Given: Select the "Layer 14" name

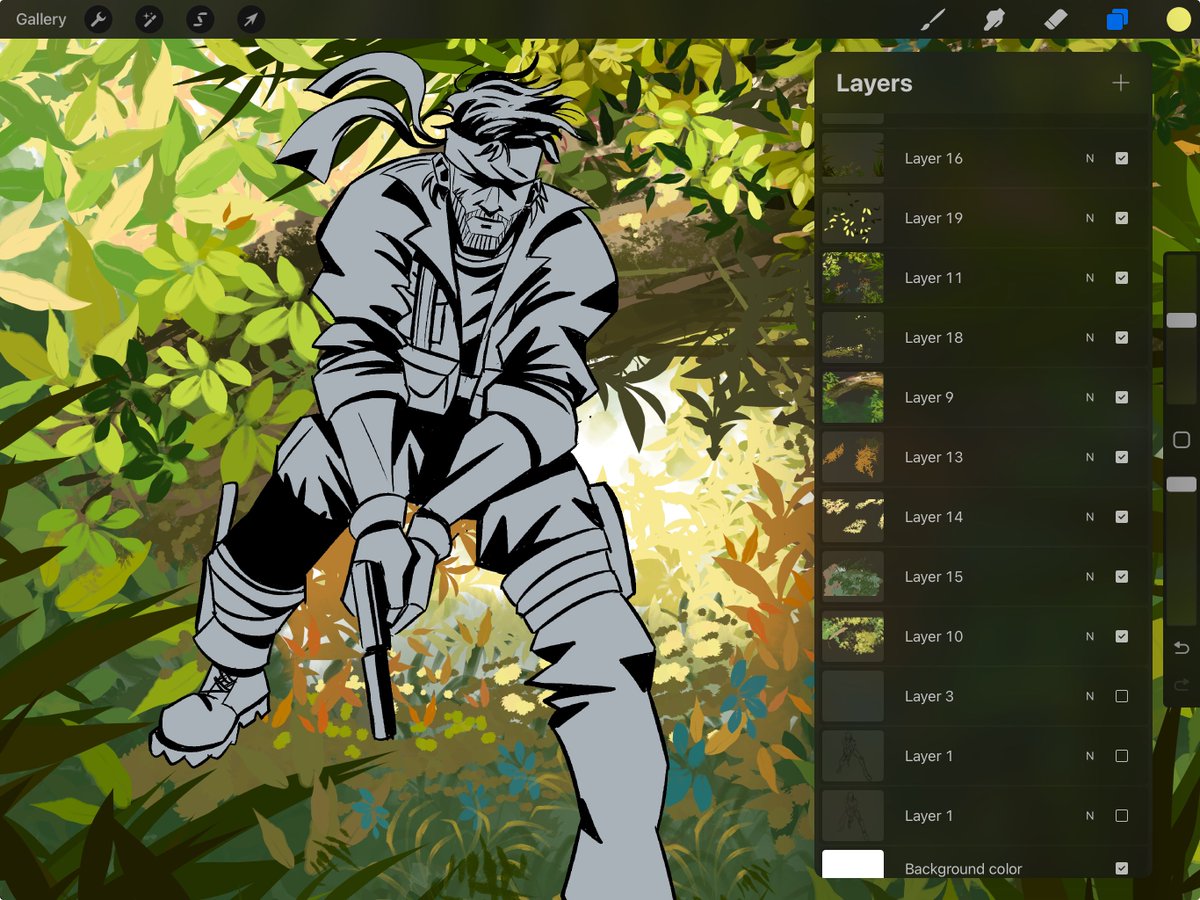Looking at the screenshot, I should (x=934, y=517).
